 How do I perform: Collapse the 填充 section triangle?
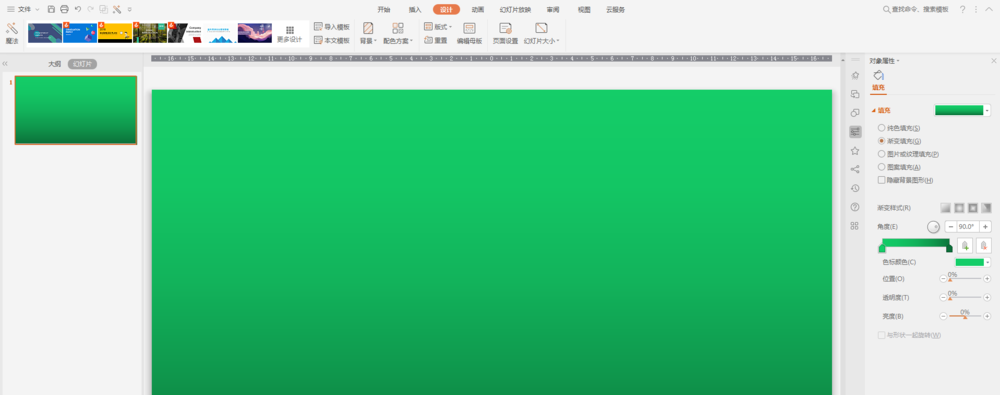(874, 110)
